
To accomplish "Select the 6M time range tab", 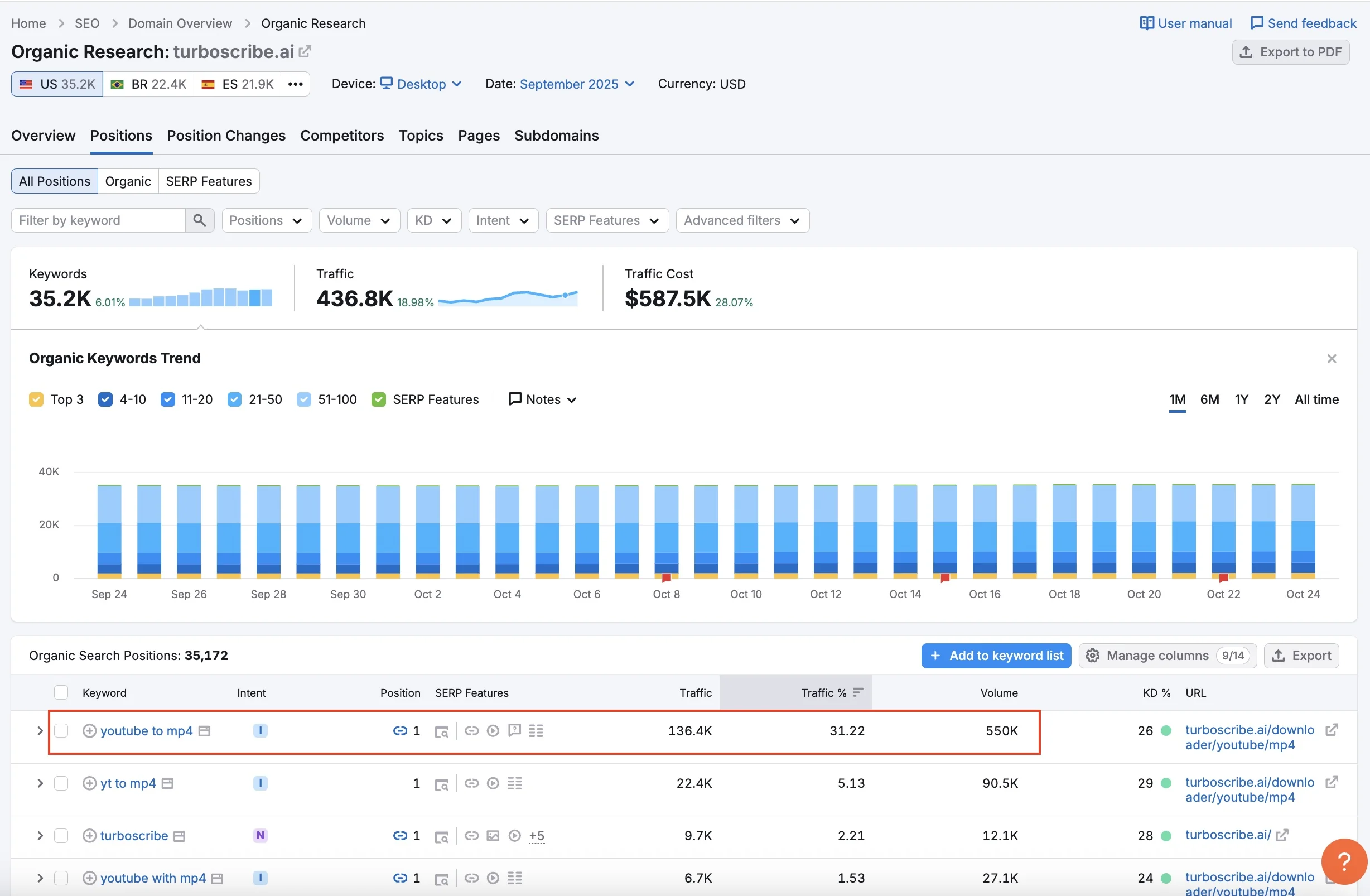I will pos(1209,399).
